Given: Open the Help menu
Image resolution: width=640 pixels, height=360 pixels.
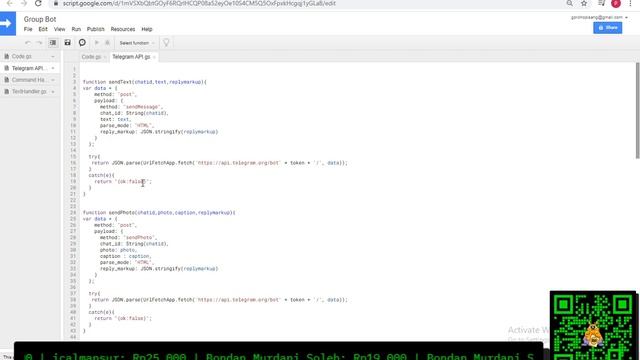Looking at the screenshot, I should pos(147,29).
